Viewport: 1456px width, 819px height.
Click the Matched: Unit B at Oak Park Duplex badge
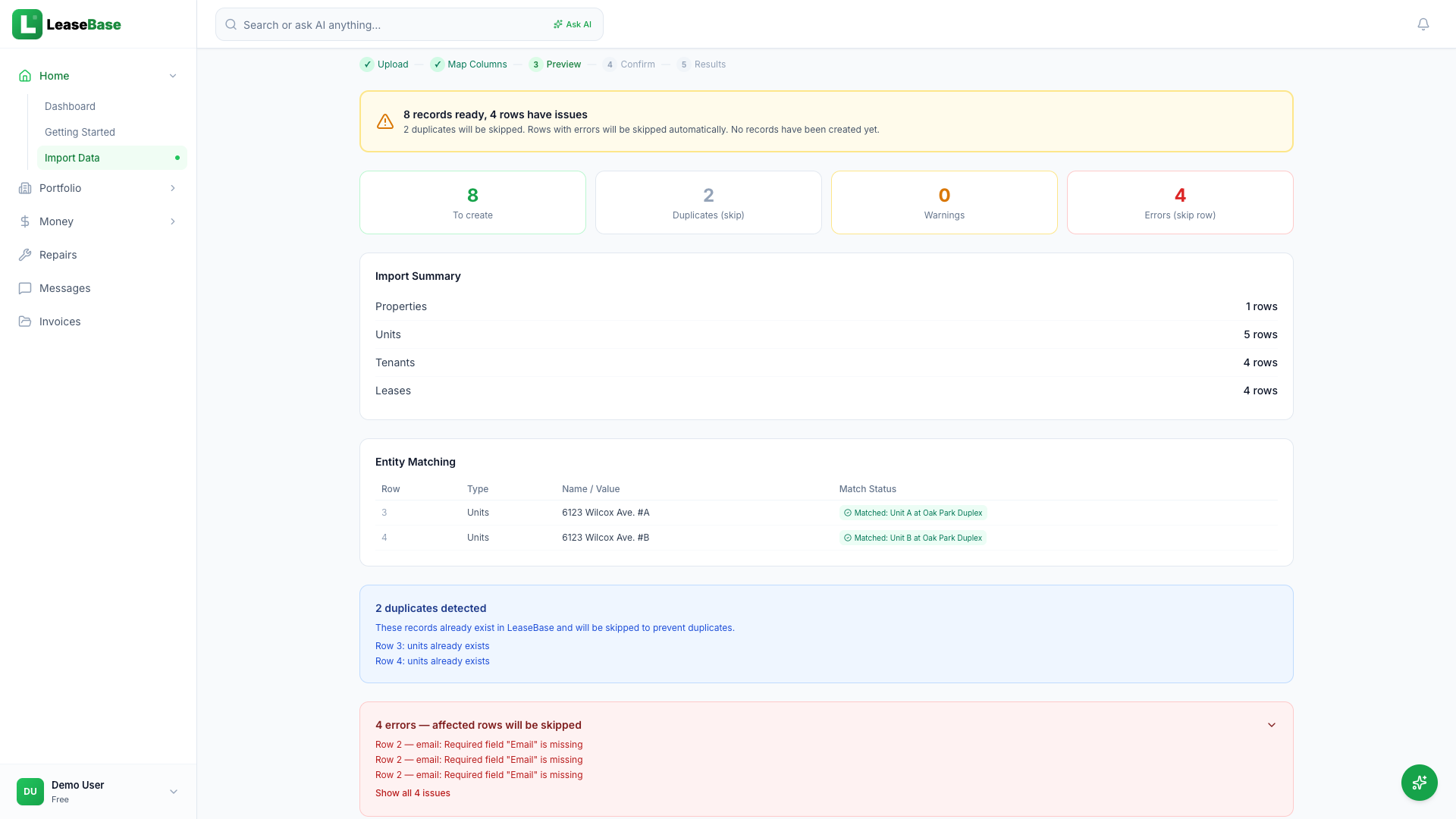coord(913,538)
